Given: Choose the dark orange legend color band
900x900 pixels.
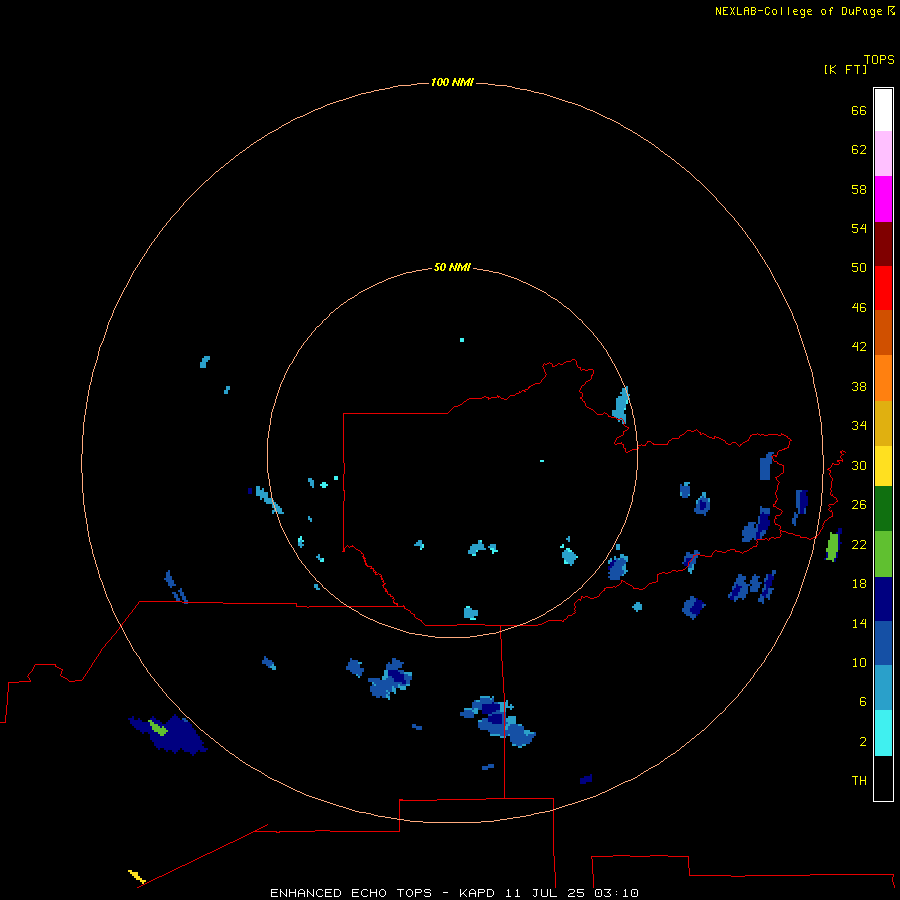Looking at the screenshot, I should (x=883, y=332).
